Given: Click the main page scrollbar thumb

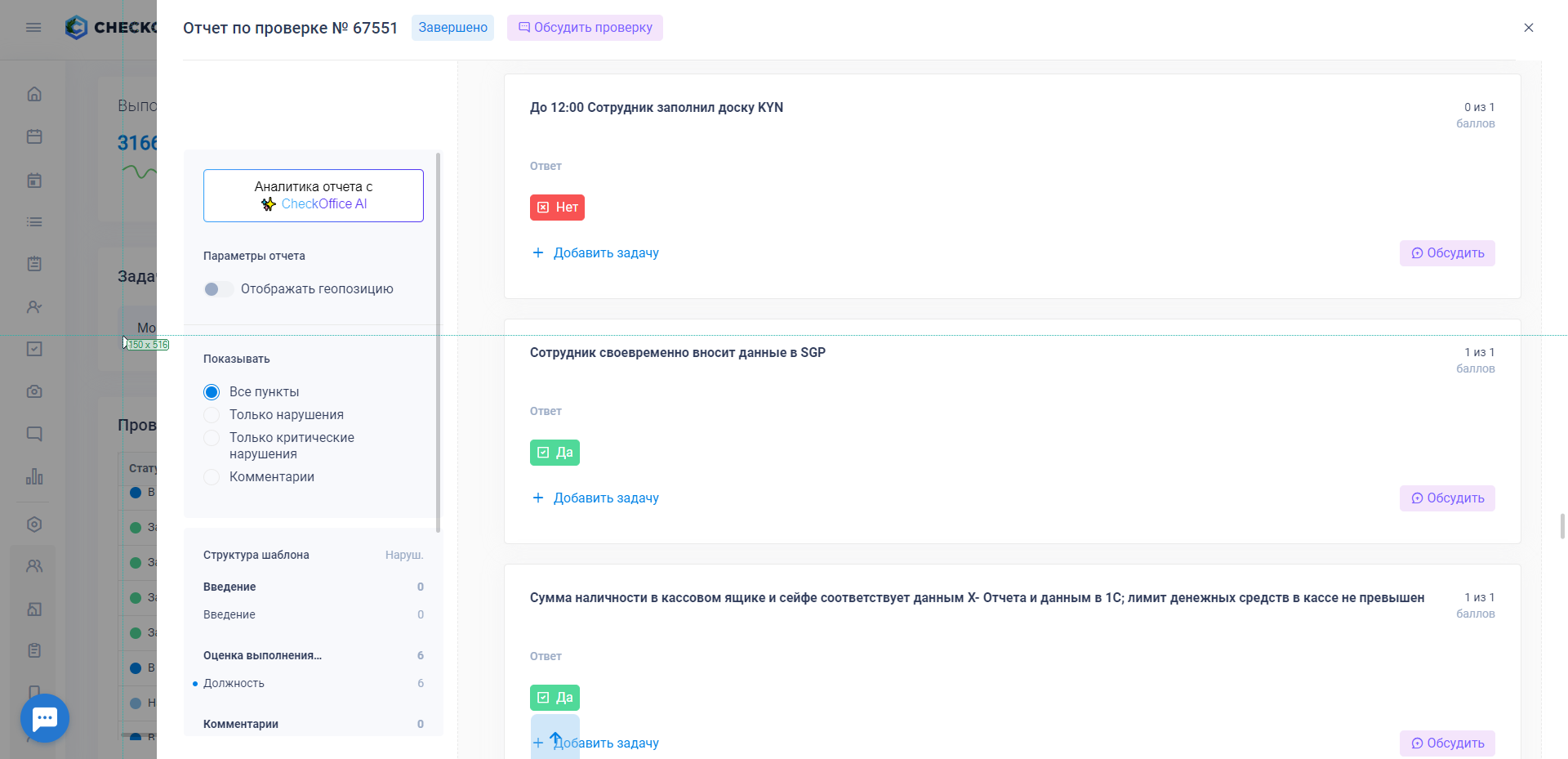Looking at the screenshot, I should tap(1562, 526).
